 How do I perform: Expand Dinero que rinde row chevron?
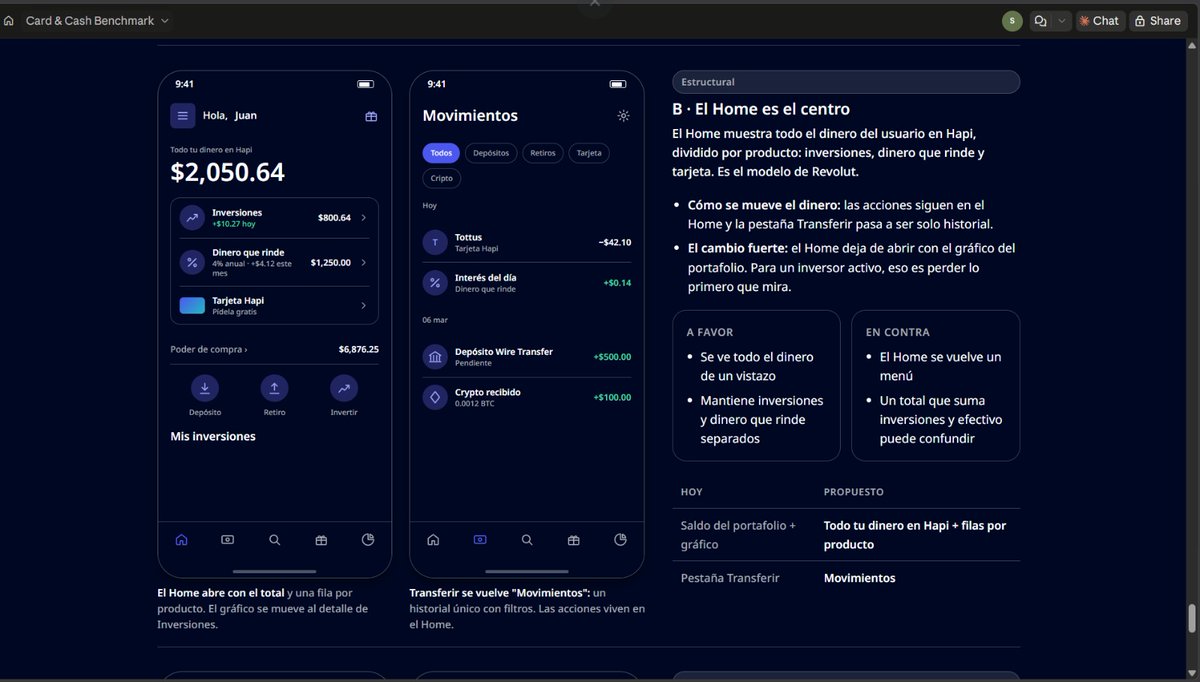point(363,262)
